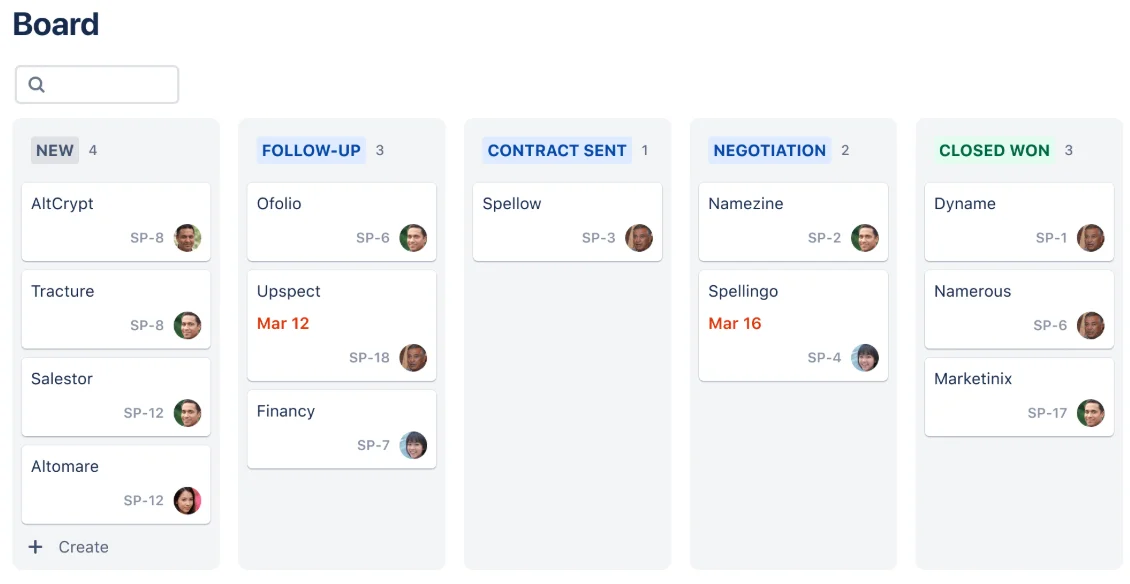The image size is (1130, 584).
Task: Click the avatar on the Spellow card
Action: click(x=640, y=238)
